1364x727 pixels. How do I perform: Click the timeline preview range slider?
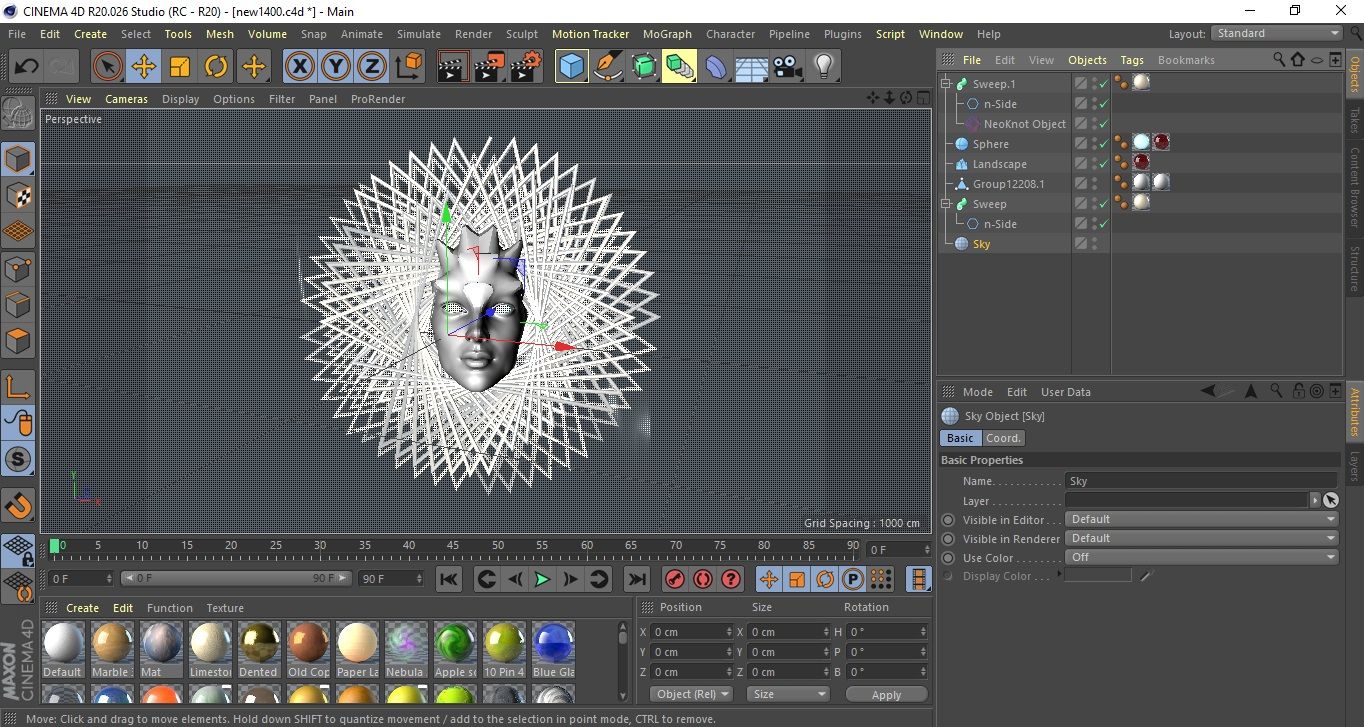[x=236, y=578]
